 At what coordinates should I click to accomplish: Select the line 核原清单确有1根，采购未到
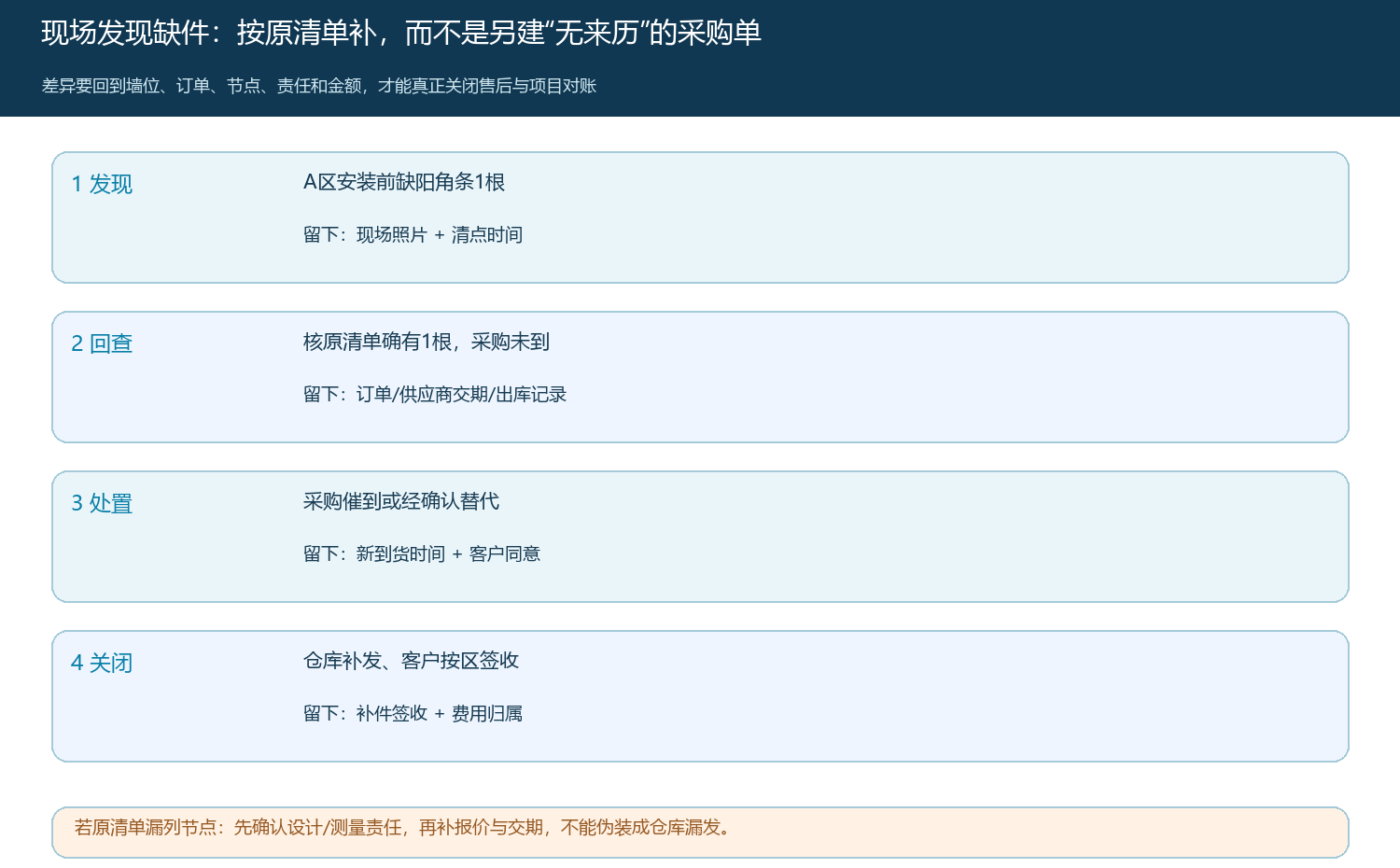coord(427,342)
